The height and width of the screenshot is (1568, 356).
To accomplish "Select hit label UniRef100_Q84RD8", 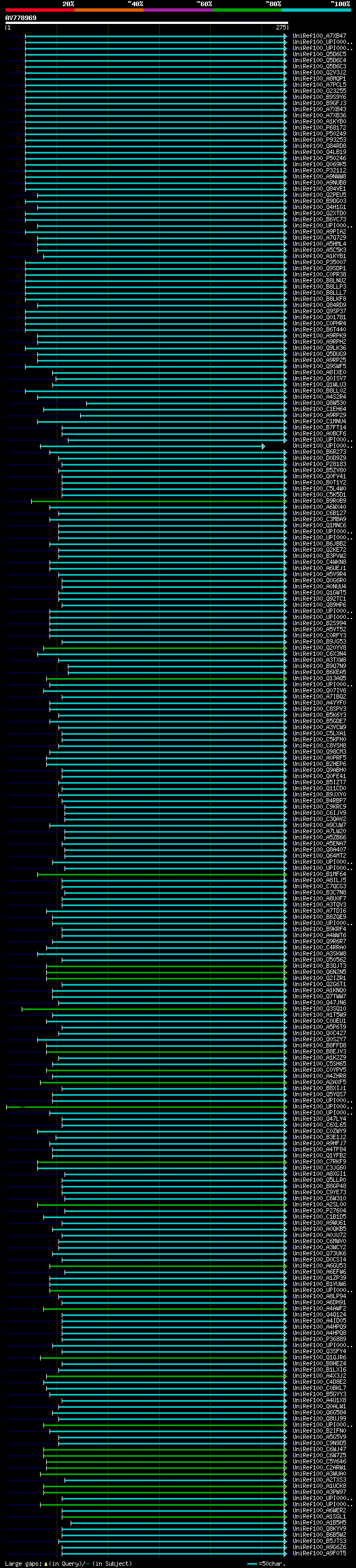I will pos(319,146).
